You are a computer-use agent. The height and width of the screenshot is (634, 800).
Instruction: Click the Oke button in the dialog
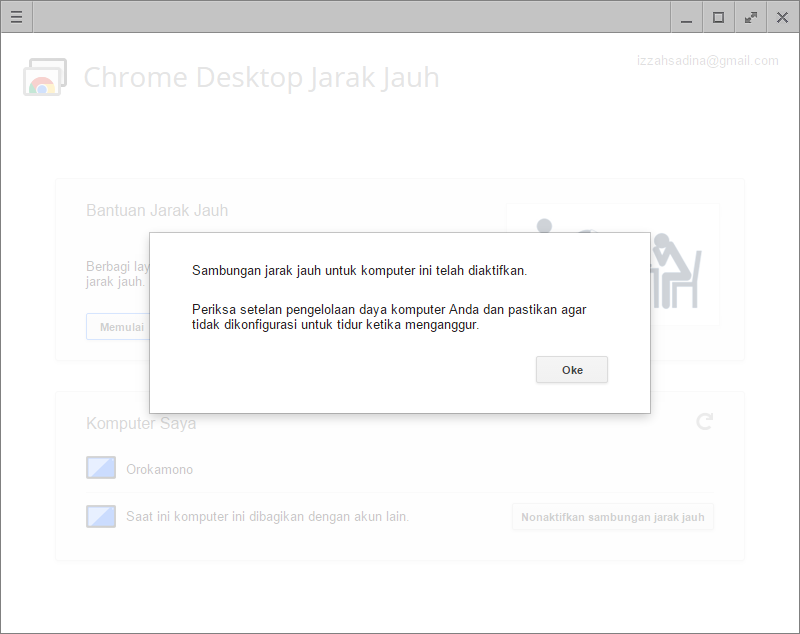point(571,370)
